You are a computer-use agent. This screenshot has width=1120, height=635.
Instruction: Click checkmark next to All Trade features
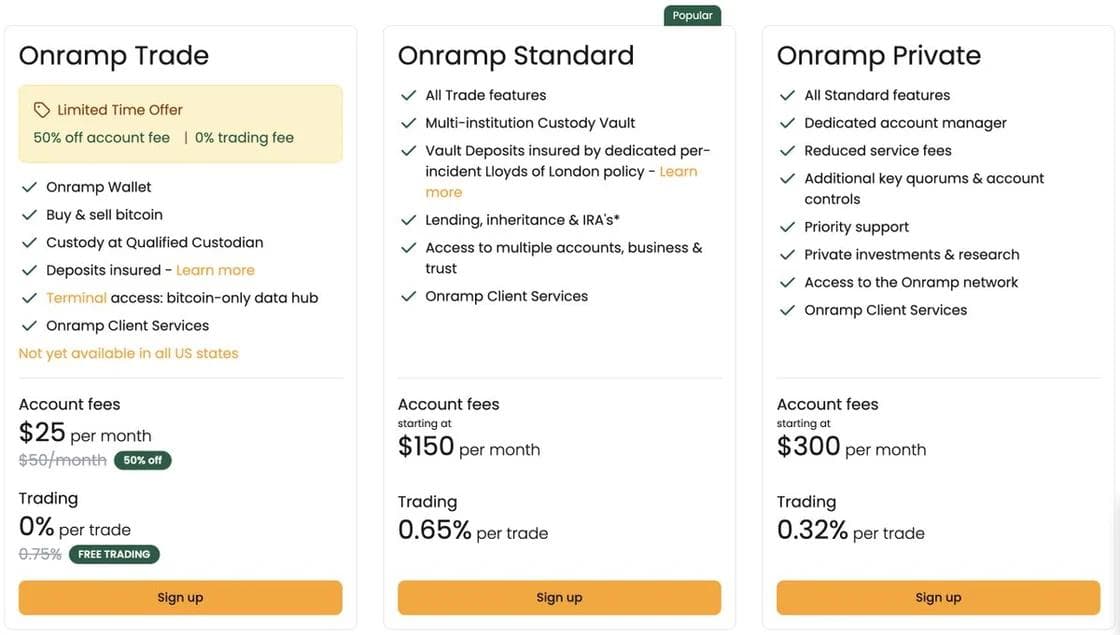tap(408, 95)
